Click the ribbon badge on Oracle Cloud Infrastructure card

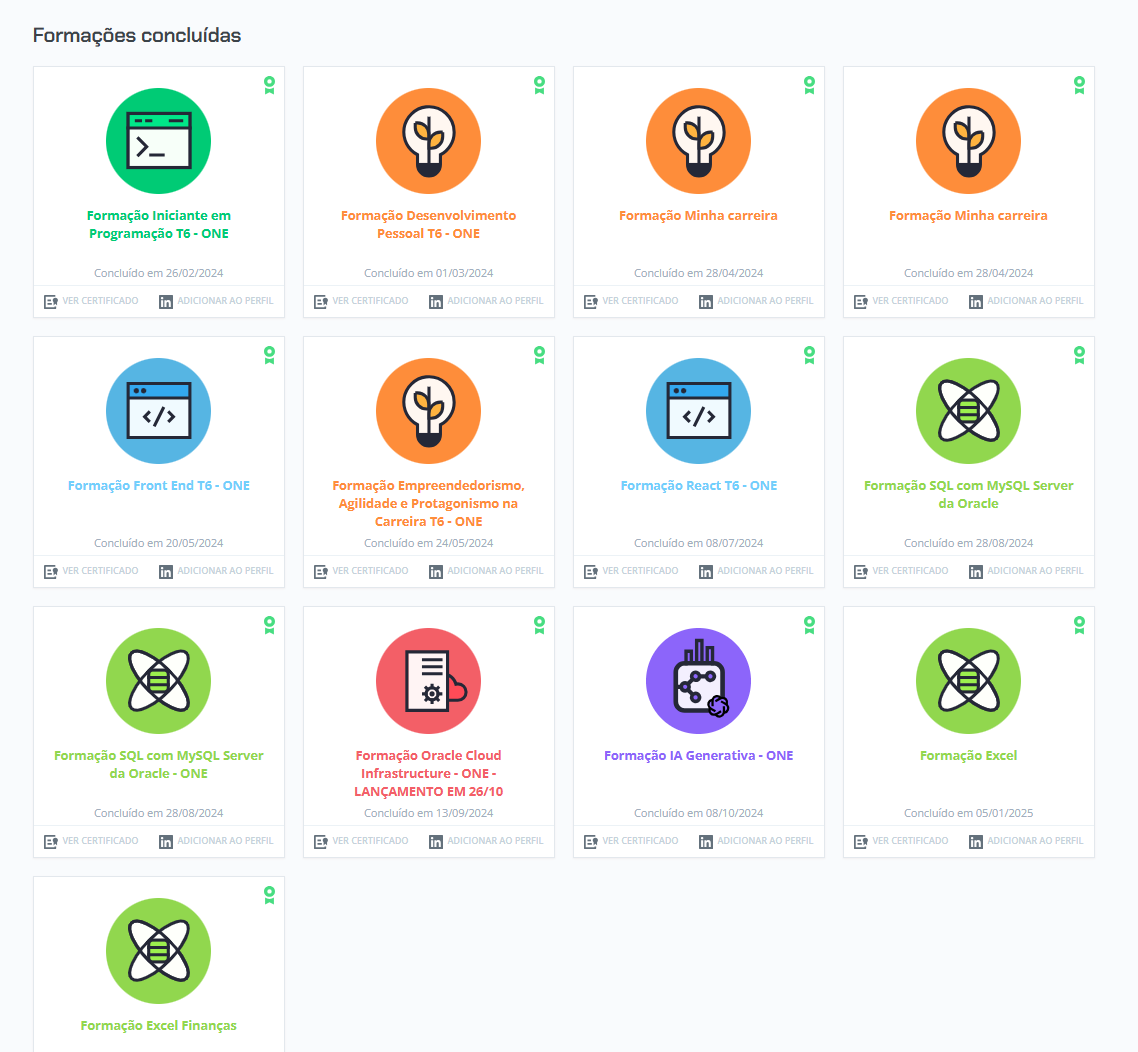coord(539,625)
